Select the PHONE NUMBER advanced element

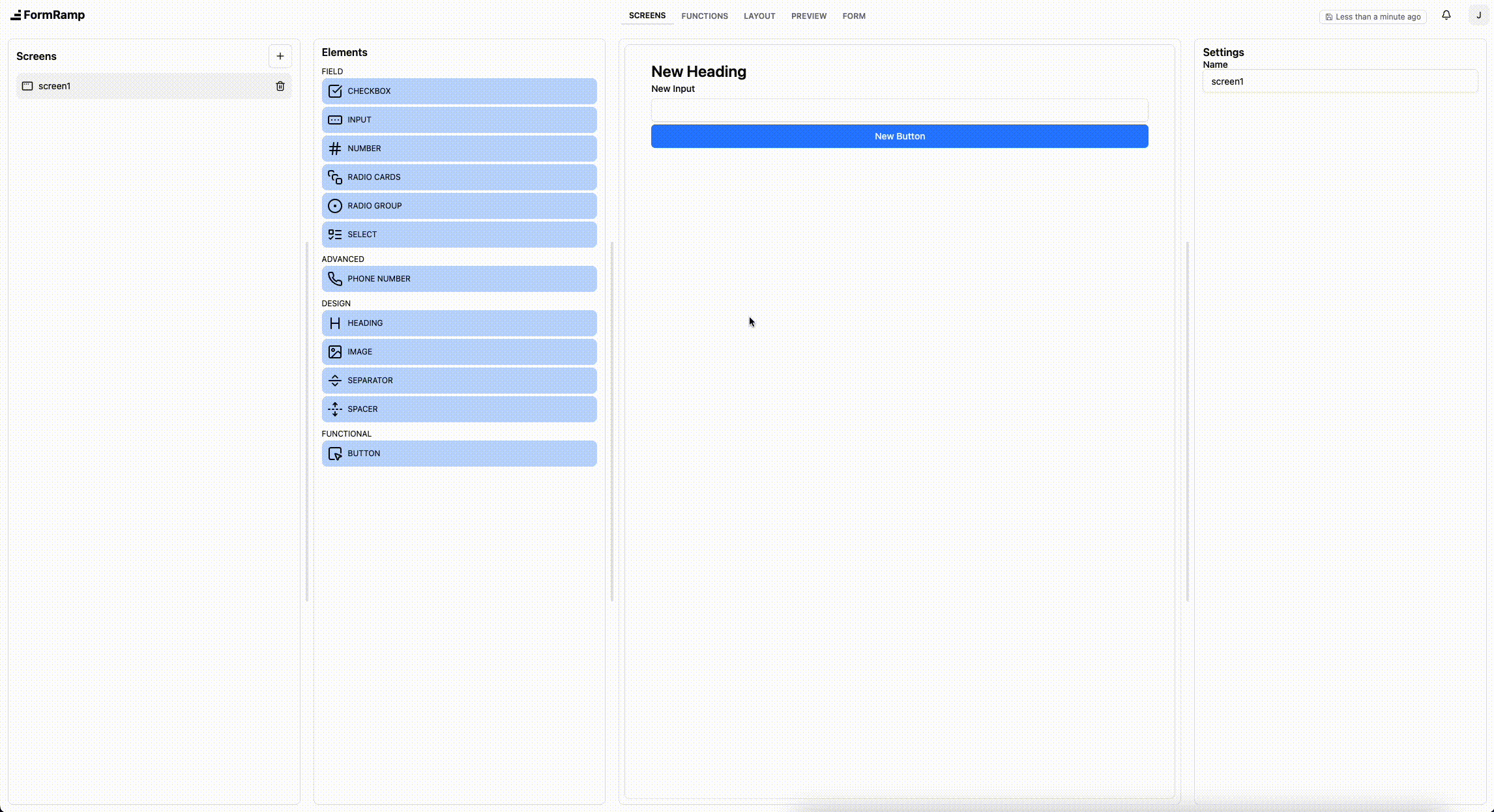point(459,278)
